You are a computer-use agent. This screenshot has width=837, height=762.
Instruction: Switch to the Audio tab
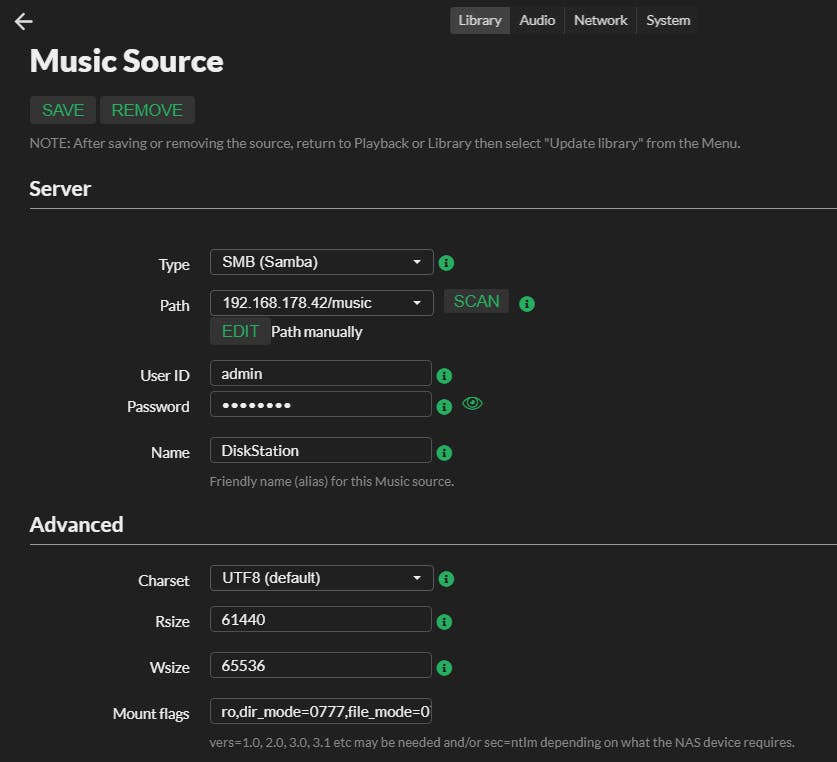coord(537,20)
